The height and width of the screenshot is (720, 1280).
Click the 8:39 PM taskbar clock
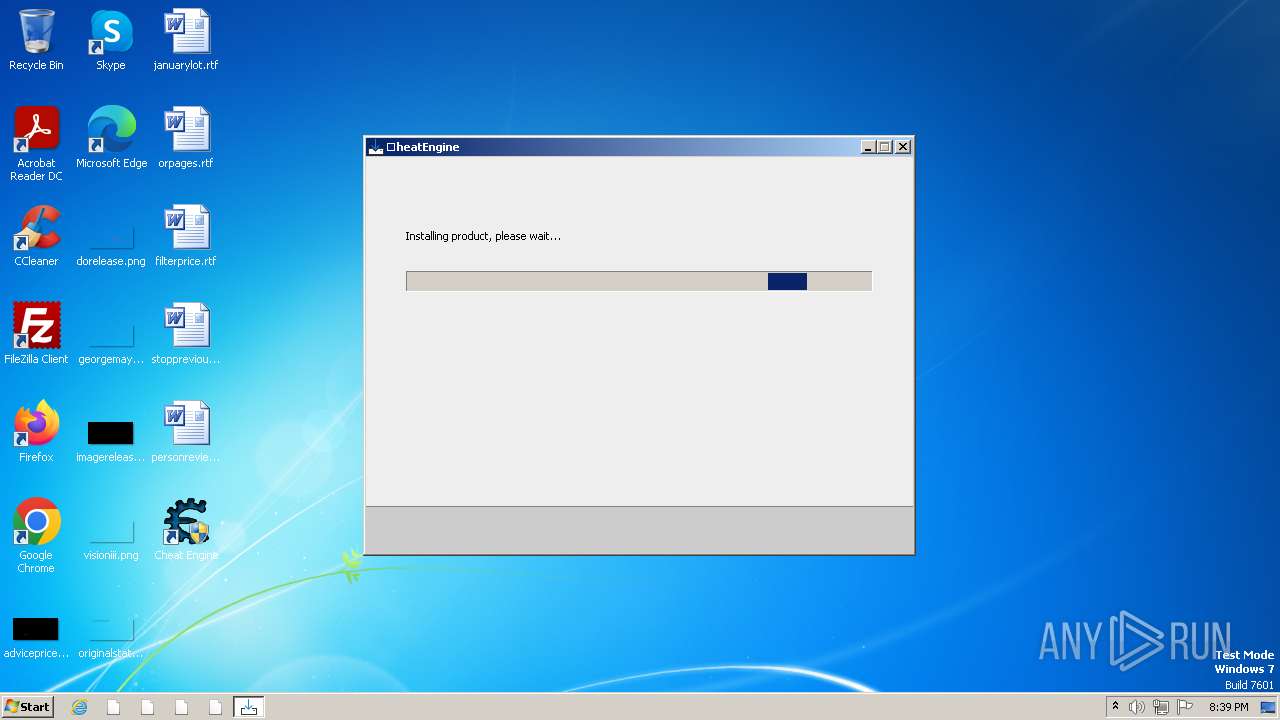(x=1228, y=707)
